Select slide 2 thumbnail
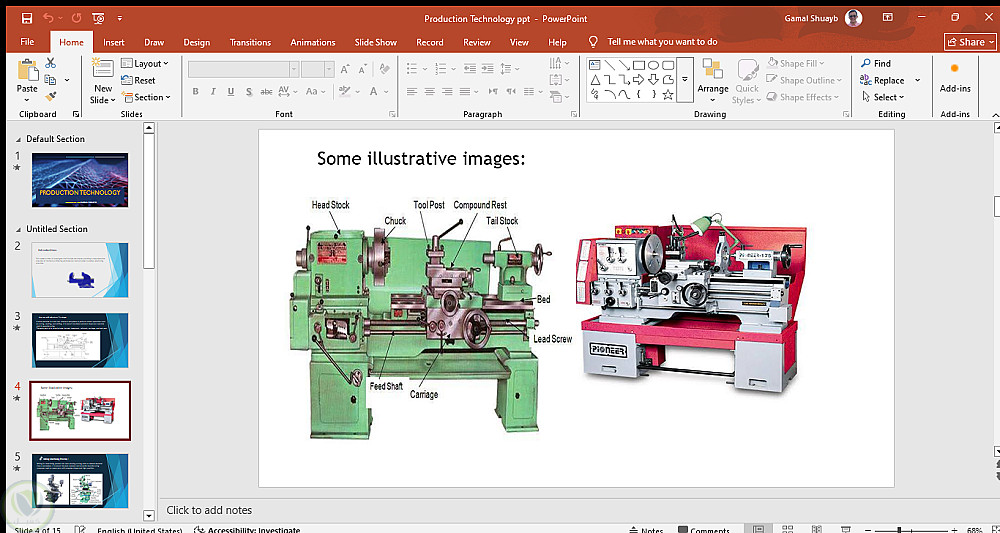The height and width of the screenshot is (533, 1000). tap(80, 270)
